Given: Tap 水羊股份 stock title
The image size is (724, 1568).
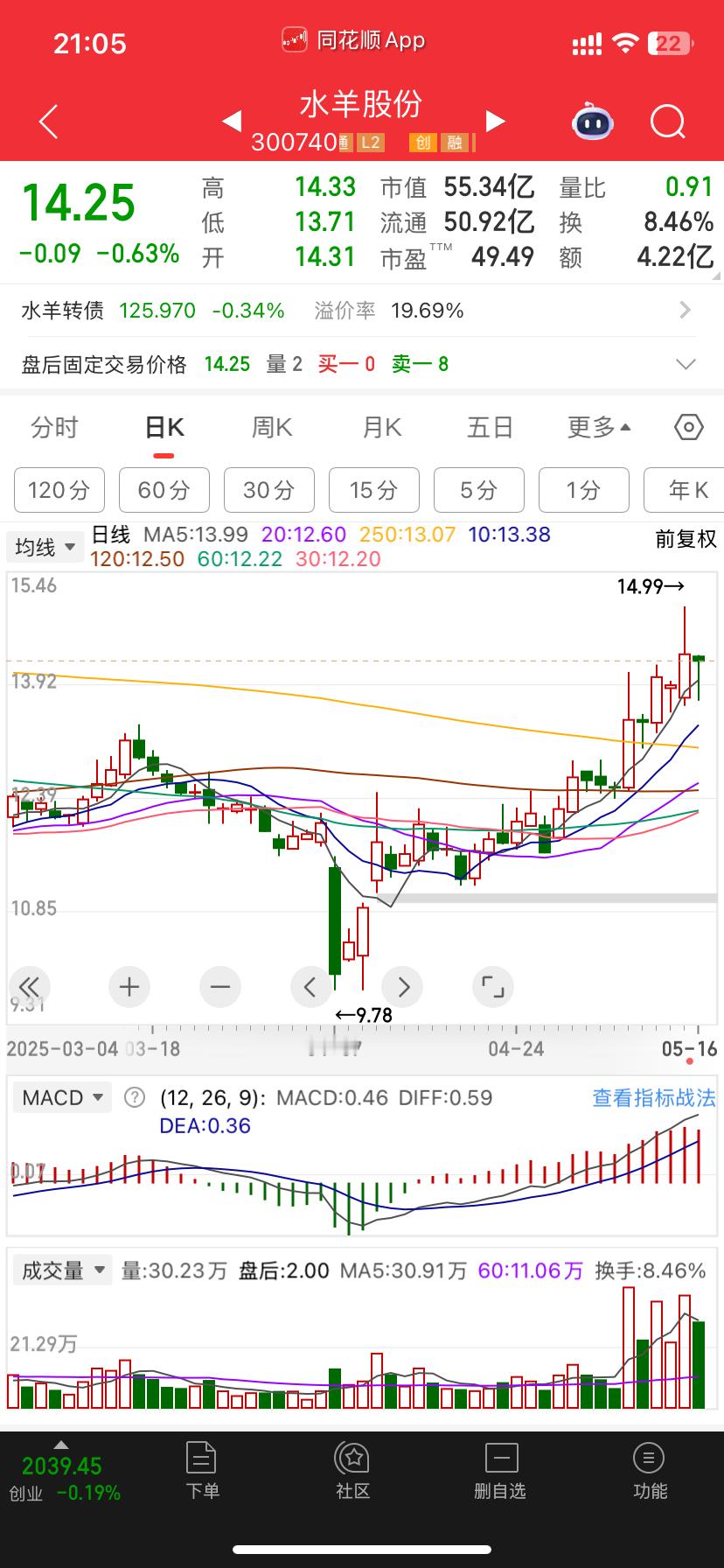Looking at the screenshot, I should tap(361, 104).
